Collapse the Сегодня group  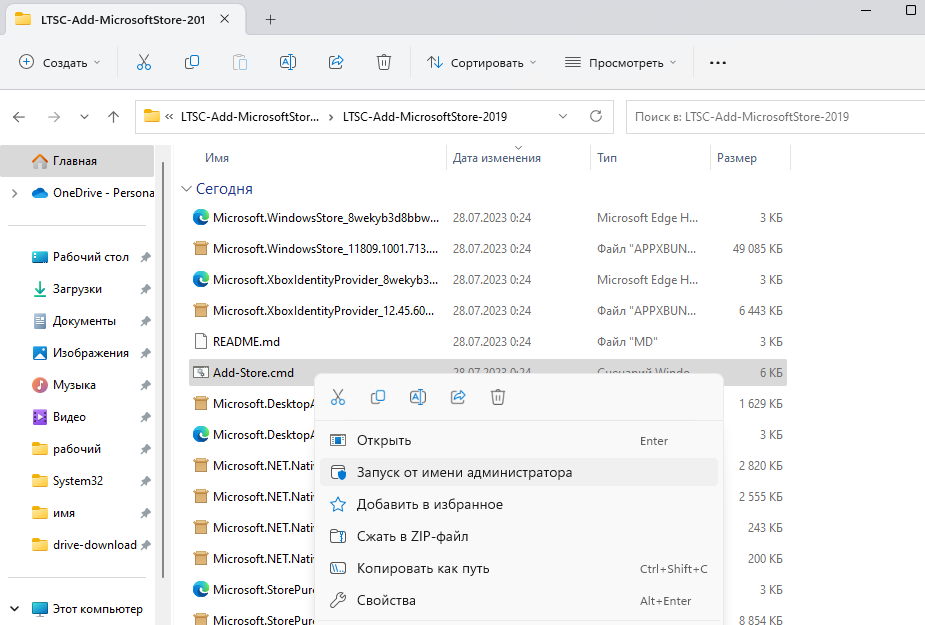coord(186,189)
